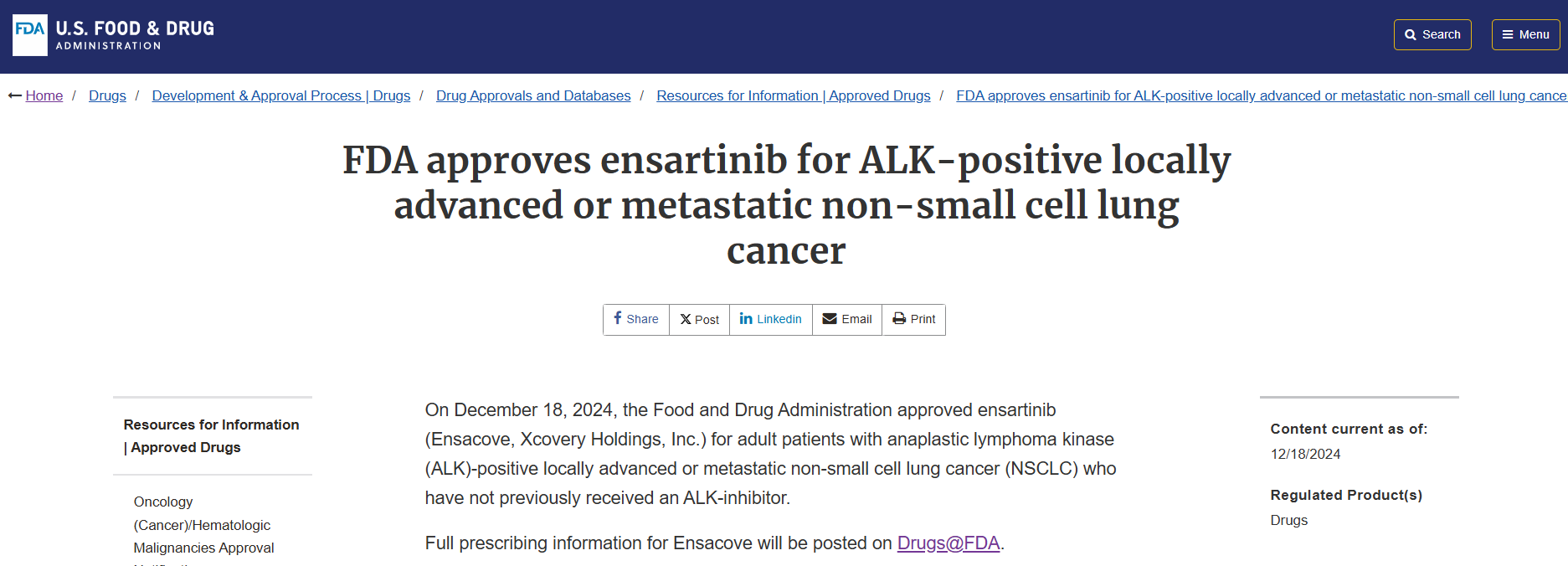
Task: Open Drug Approvals and Databases breadcrumb
Action: (533, 95)
